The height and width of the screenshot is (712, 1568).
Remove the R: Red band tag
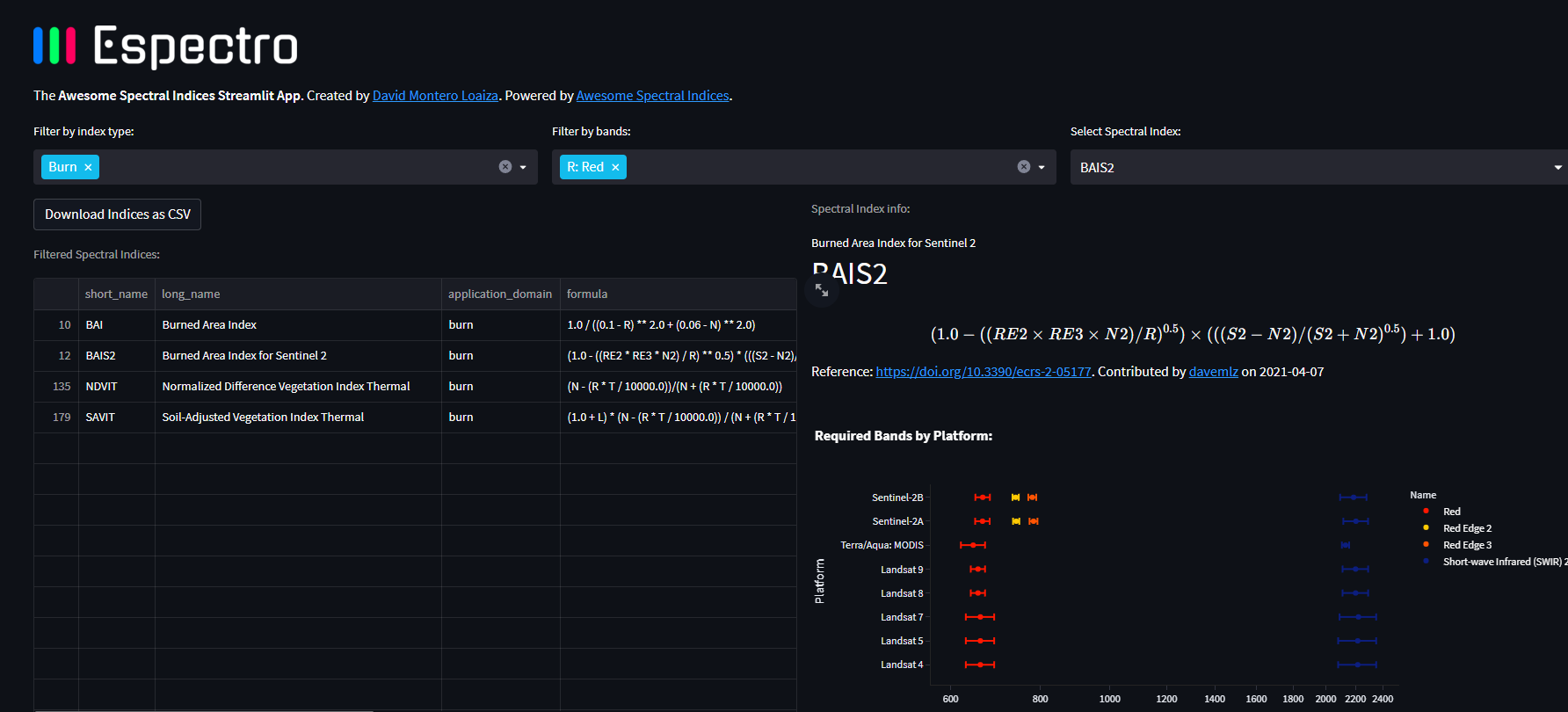click(x=615, y=167)
